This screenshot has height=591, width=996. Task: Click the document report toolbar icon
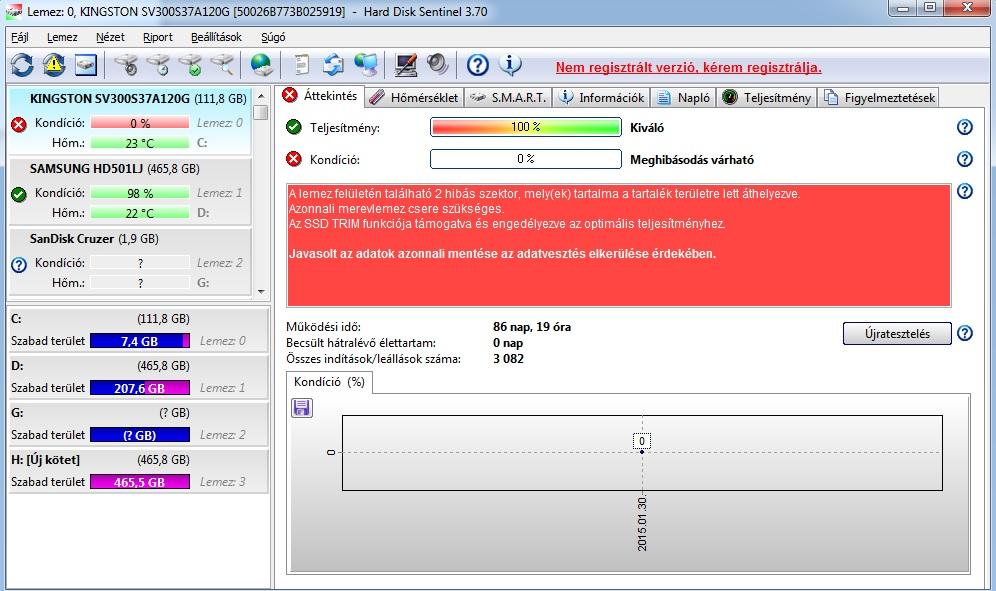(x=302, y=65)
